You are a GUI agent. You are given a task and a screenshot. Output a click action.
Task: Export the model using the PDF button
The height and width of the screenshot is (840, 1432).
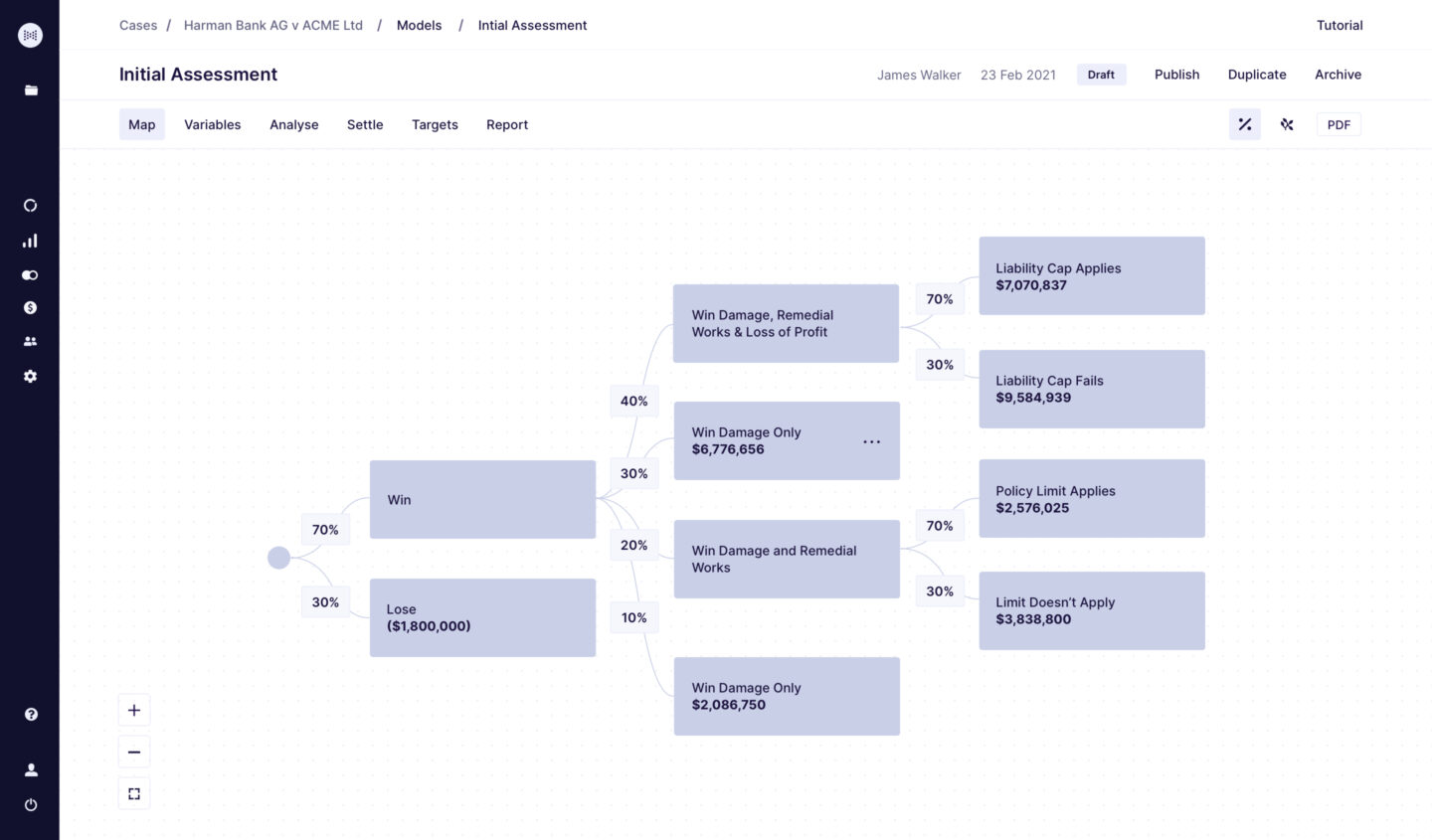click(x=1339, y=124)
